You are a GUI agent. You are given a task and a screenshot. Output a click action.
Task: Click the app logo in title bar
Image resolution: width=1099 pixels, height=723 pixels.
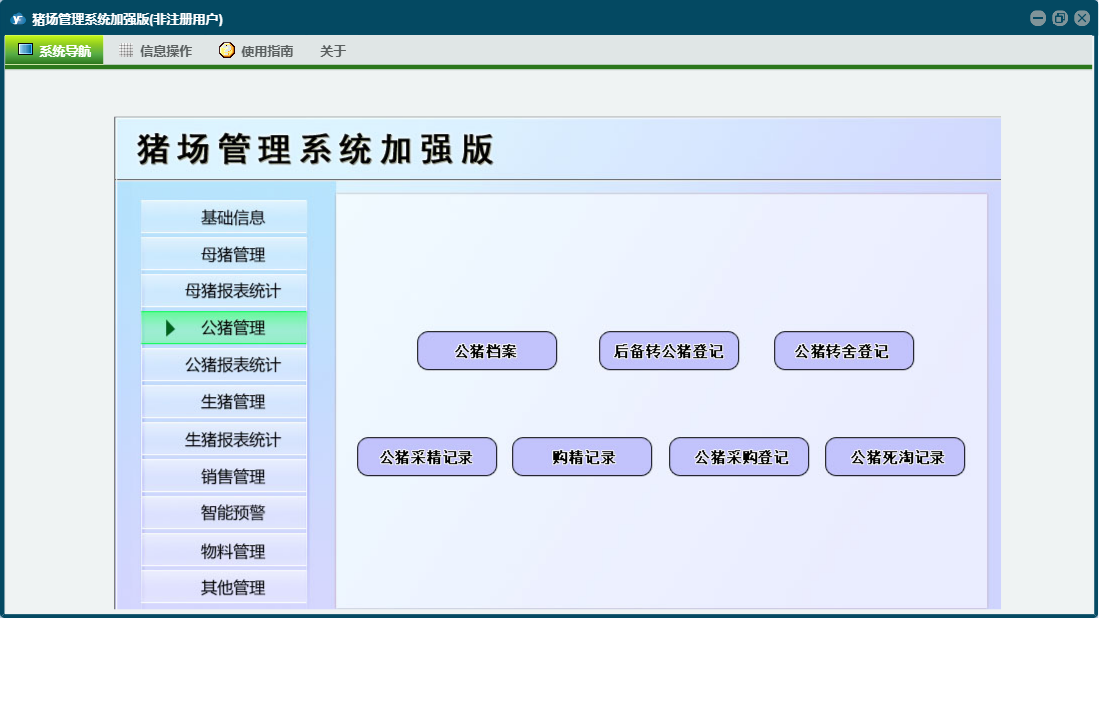(x=17, y=19)
